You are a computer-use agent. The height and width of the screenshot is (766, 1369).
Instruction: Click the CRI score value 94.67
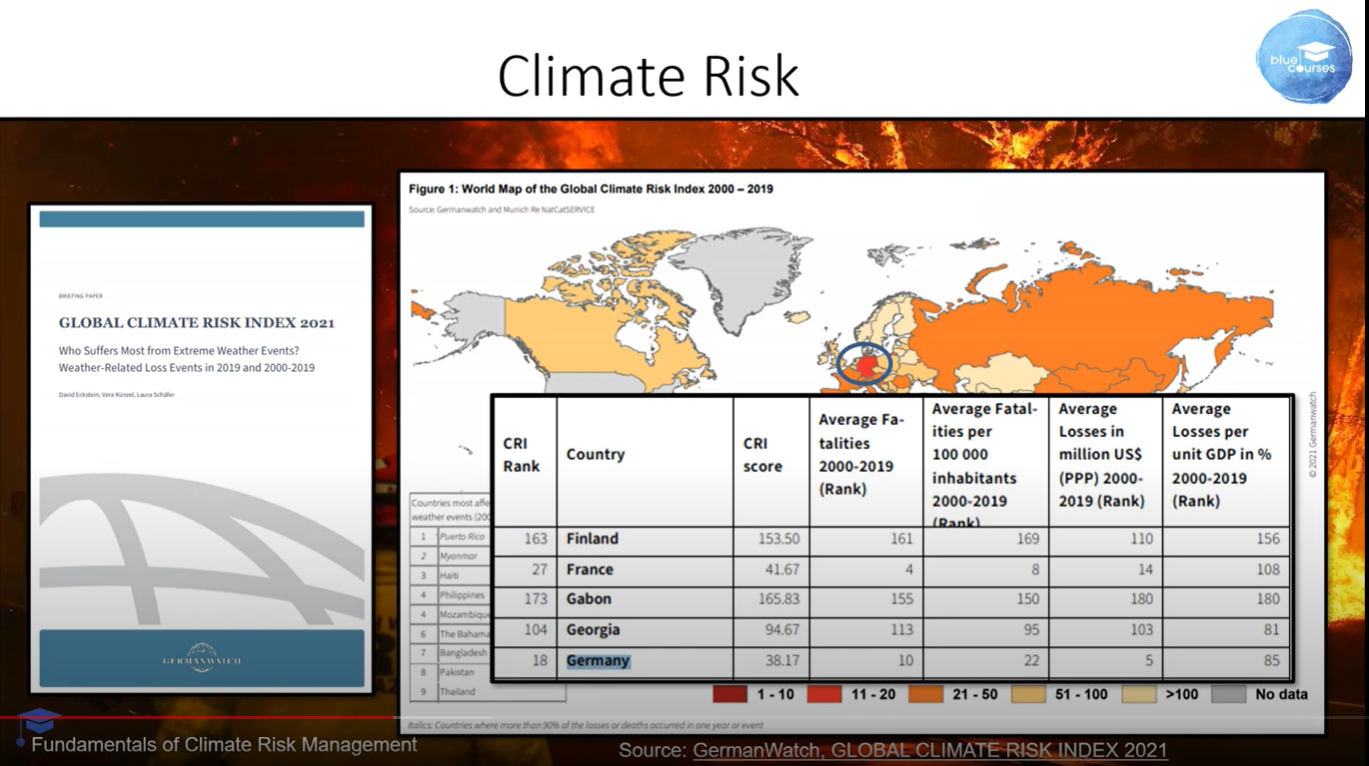pos(781,630)
